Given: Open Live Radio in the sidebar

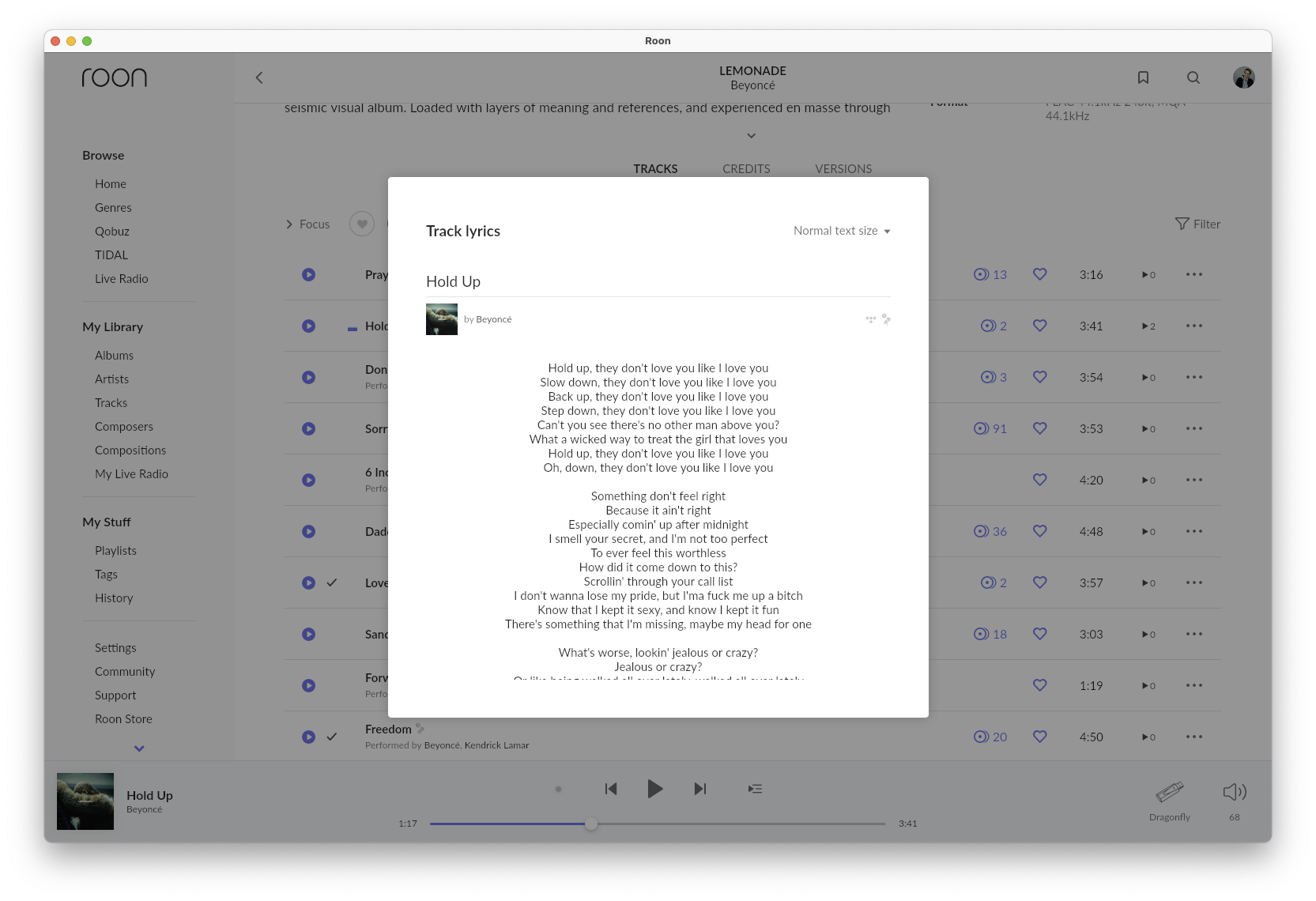Looking at the screenshot, I should tap(122, 278).
